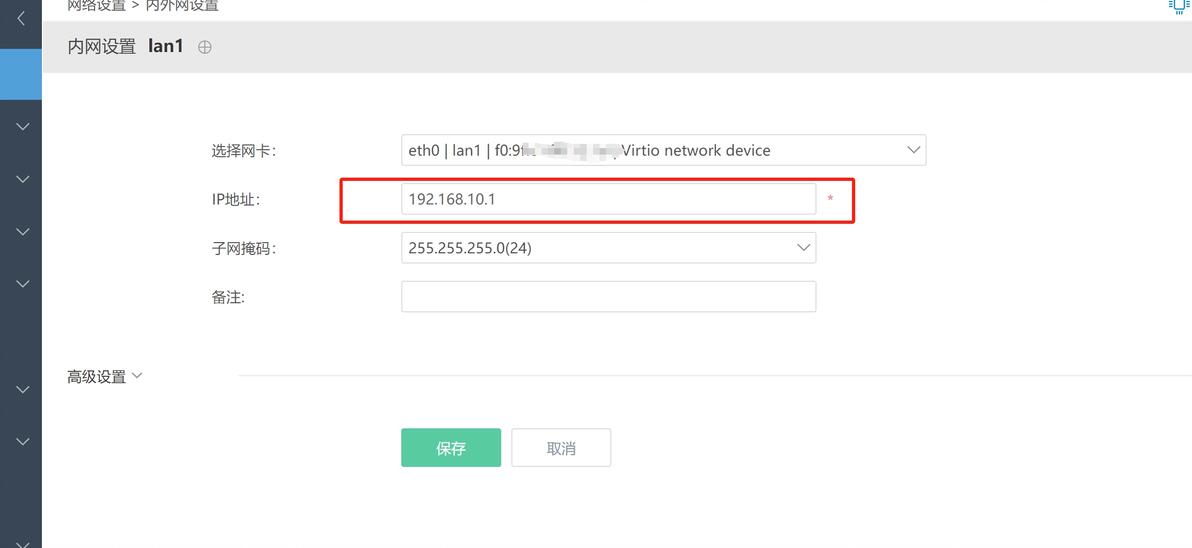Viewport: 1192px width, 548px height.
Task: Open the 选择网卡 network card dropdown
Action: coord(663,150)
